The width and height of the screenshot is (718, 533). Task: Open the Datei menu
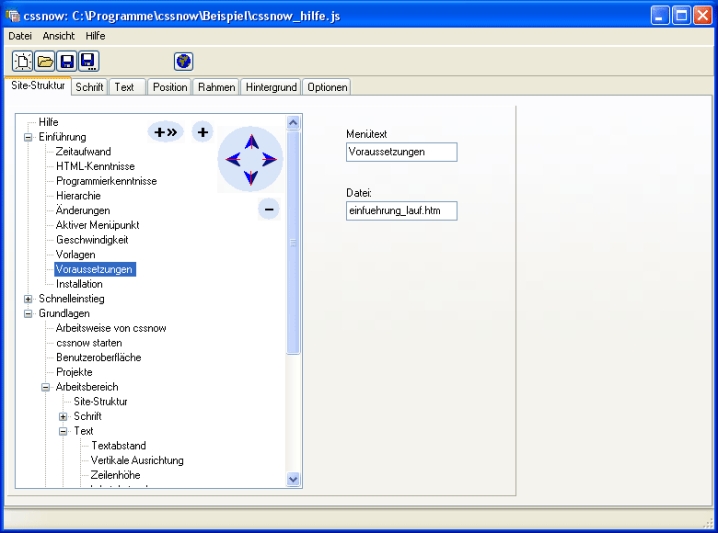20,35
